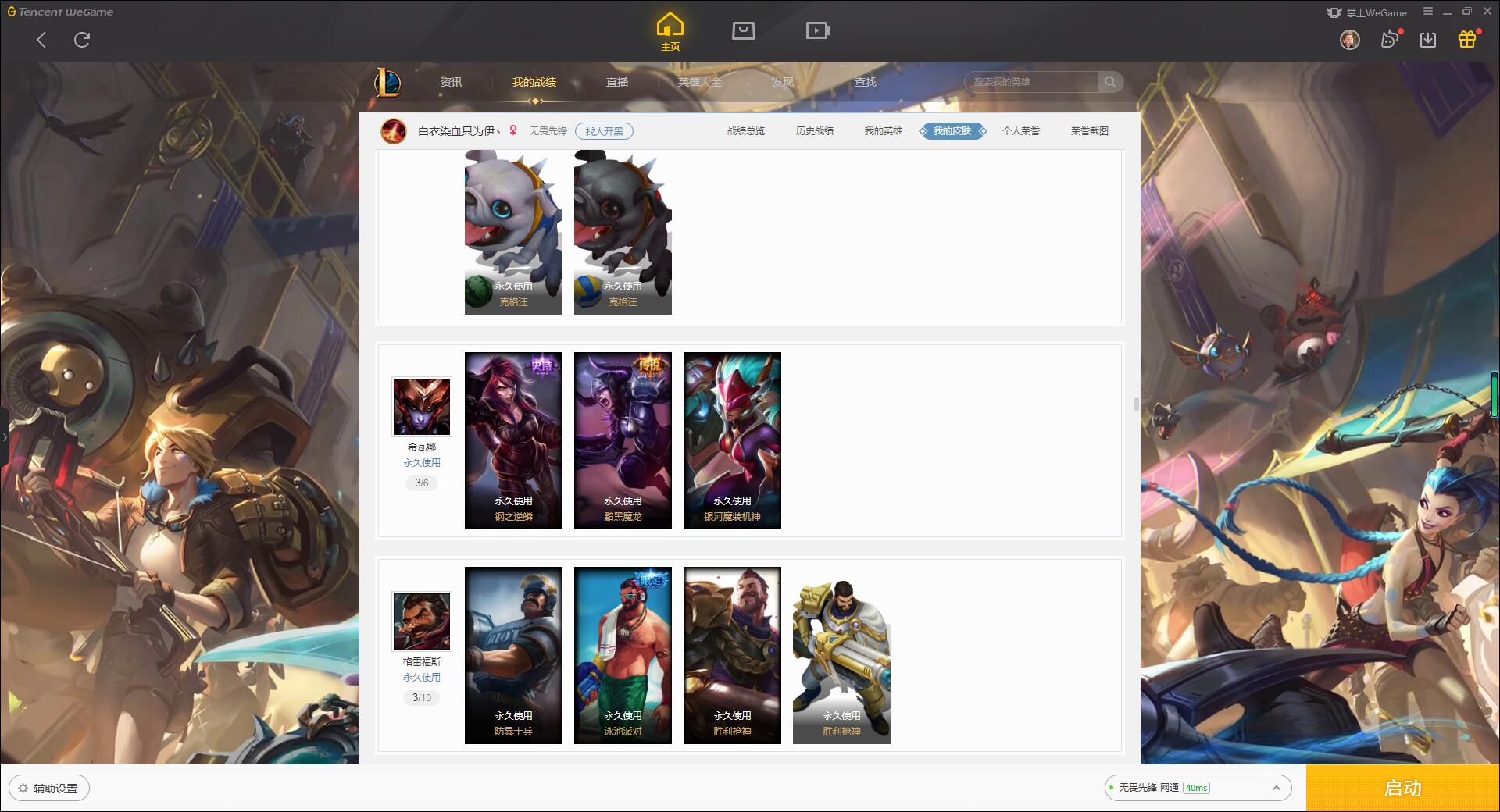Open the 我的战绩 tab
The image size is (1500, 812).
tap(534, 82)
